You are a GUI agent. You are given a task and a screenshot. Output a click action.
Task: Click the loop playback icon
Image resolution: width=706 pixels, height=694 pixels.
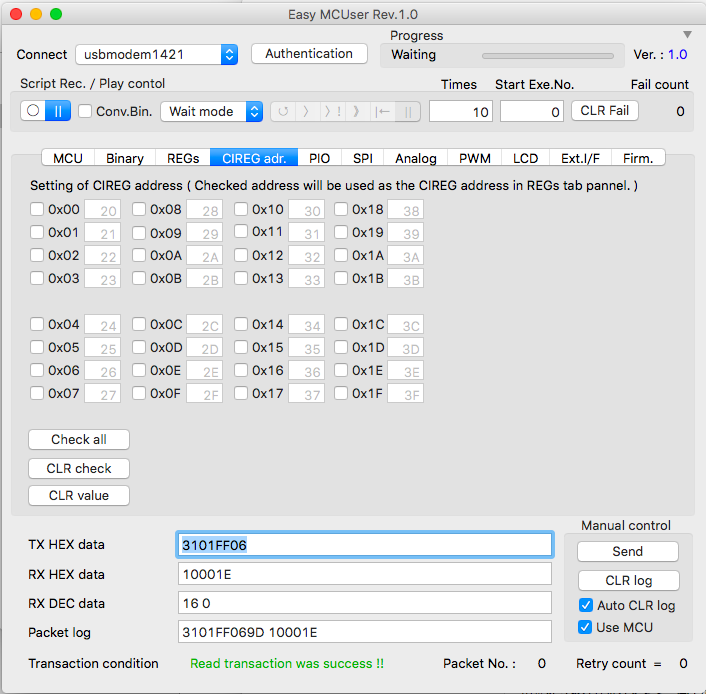click(x=283, y=111)
